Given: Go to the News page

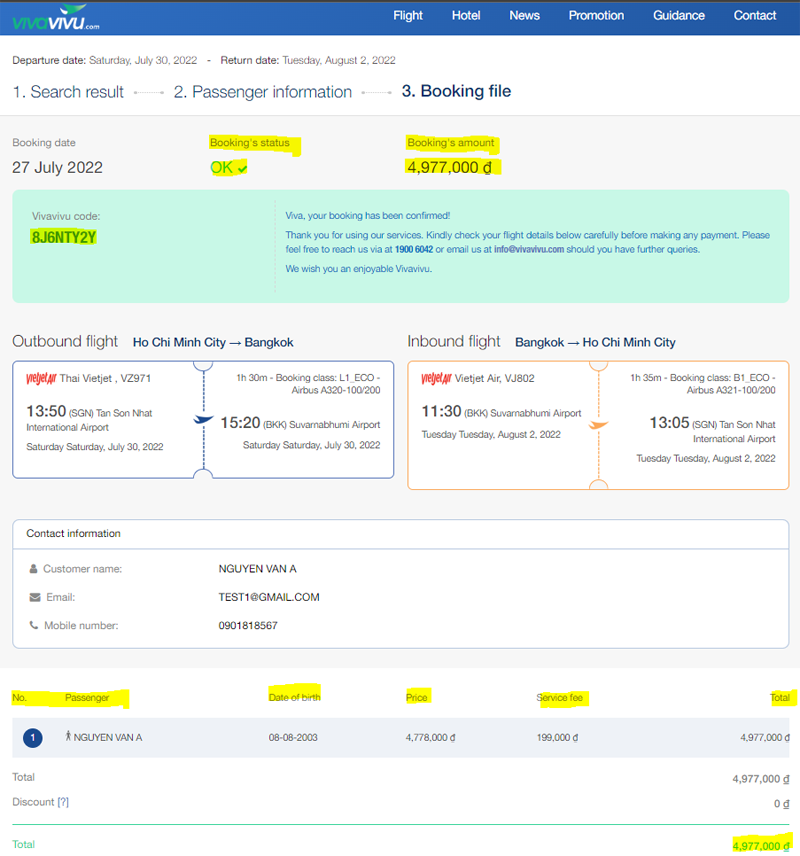Looking at the screenshot, I should pos(524,16).
